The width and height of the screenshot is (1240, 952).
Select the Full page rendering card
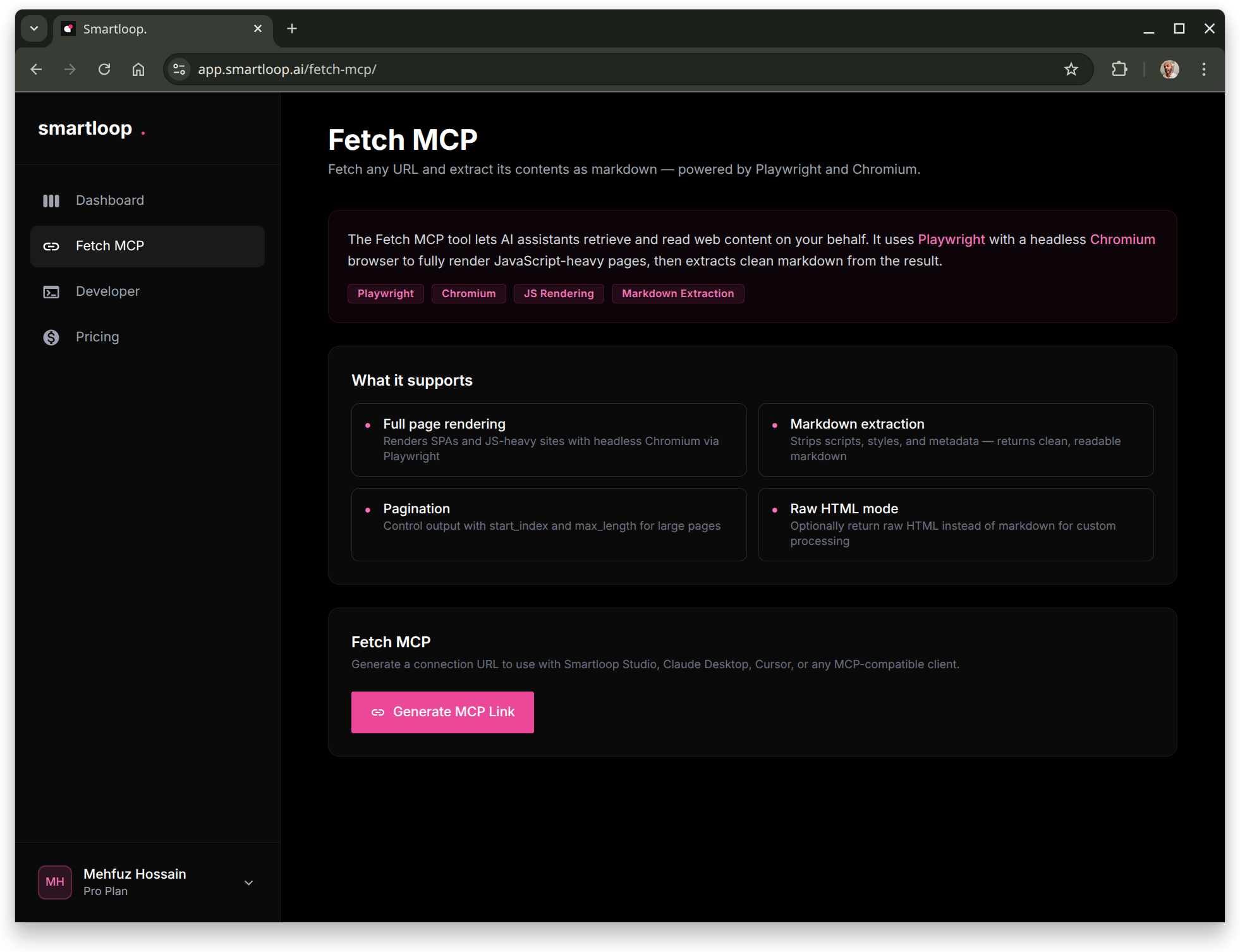549,440
